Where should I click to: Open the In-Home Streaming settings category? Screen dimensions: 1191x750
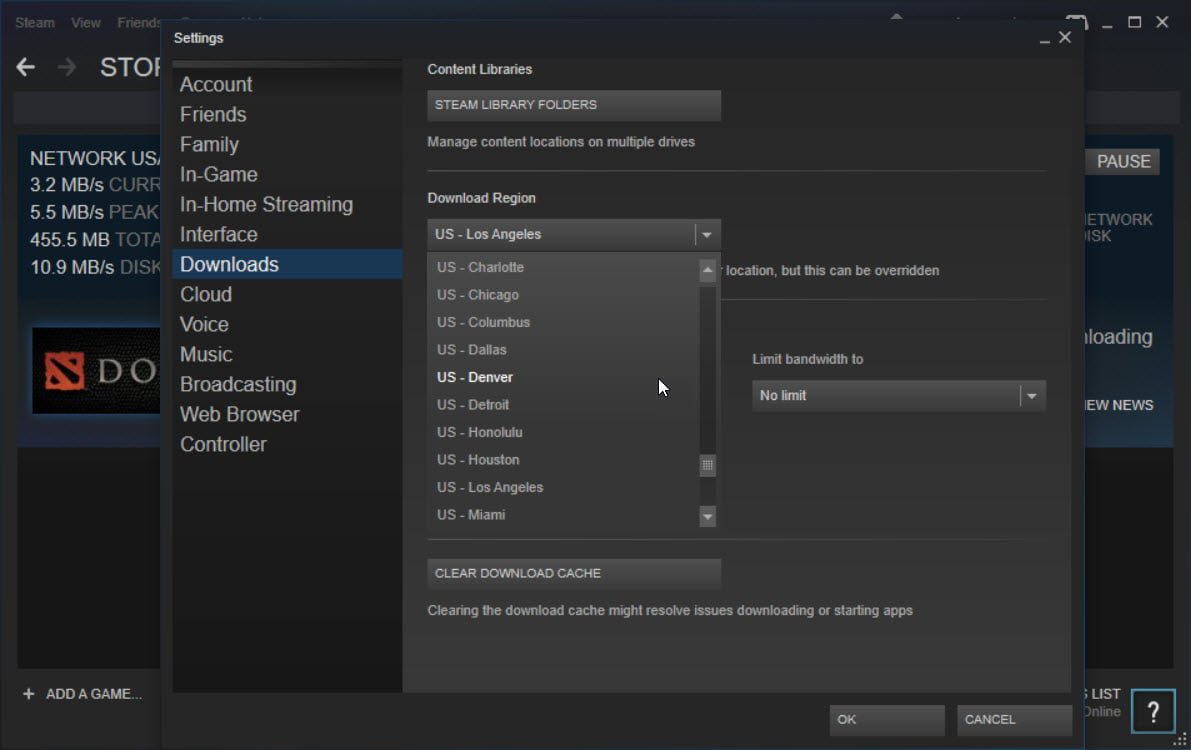click(287, 204)
